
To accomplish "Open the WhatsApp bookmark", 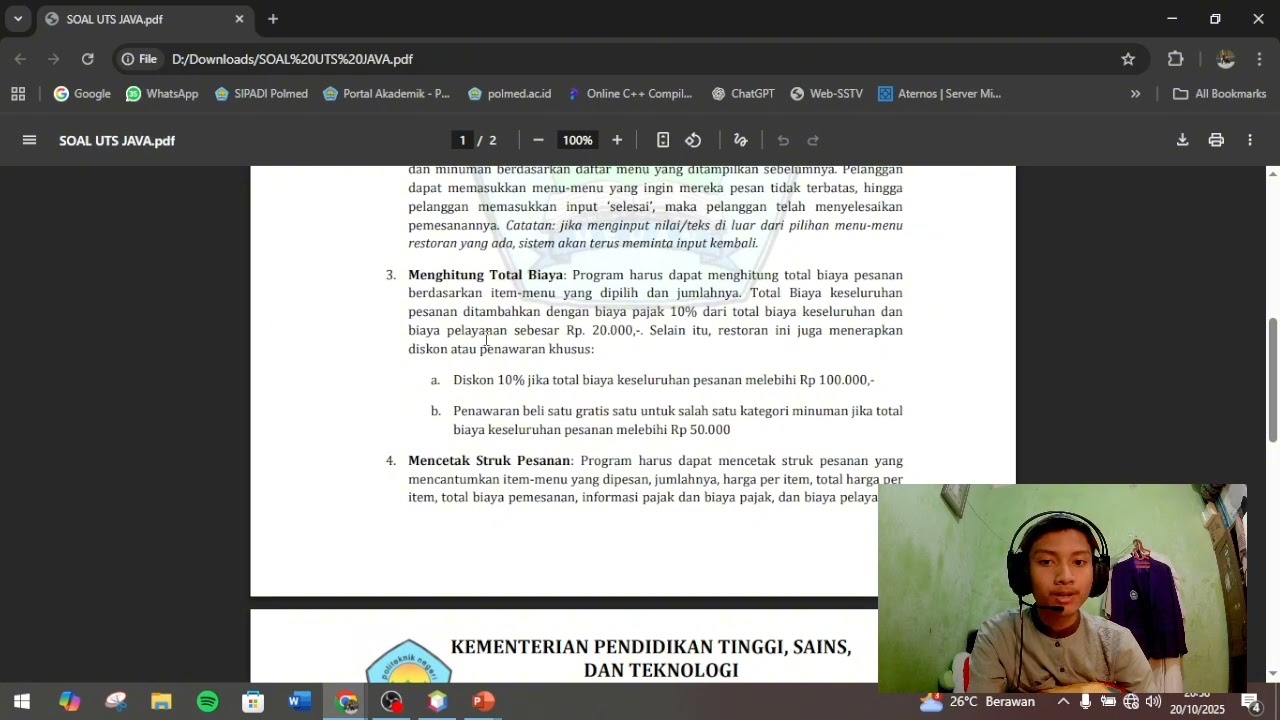I will pos(162,94).
